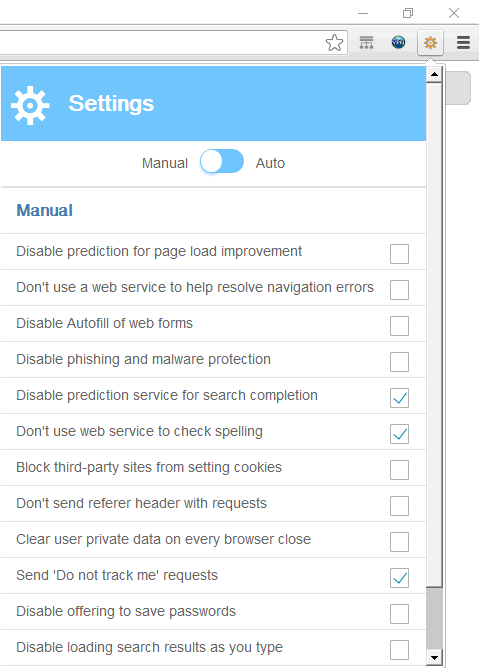Click the scrollbar up arrow
The image size is (479, 668).
(434, 75)
